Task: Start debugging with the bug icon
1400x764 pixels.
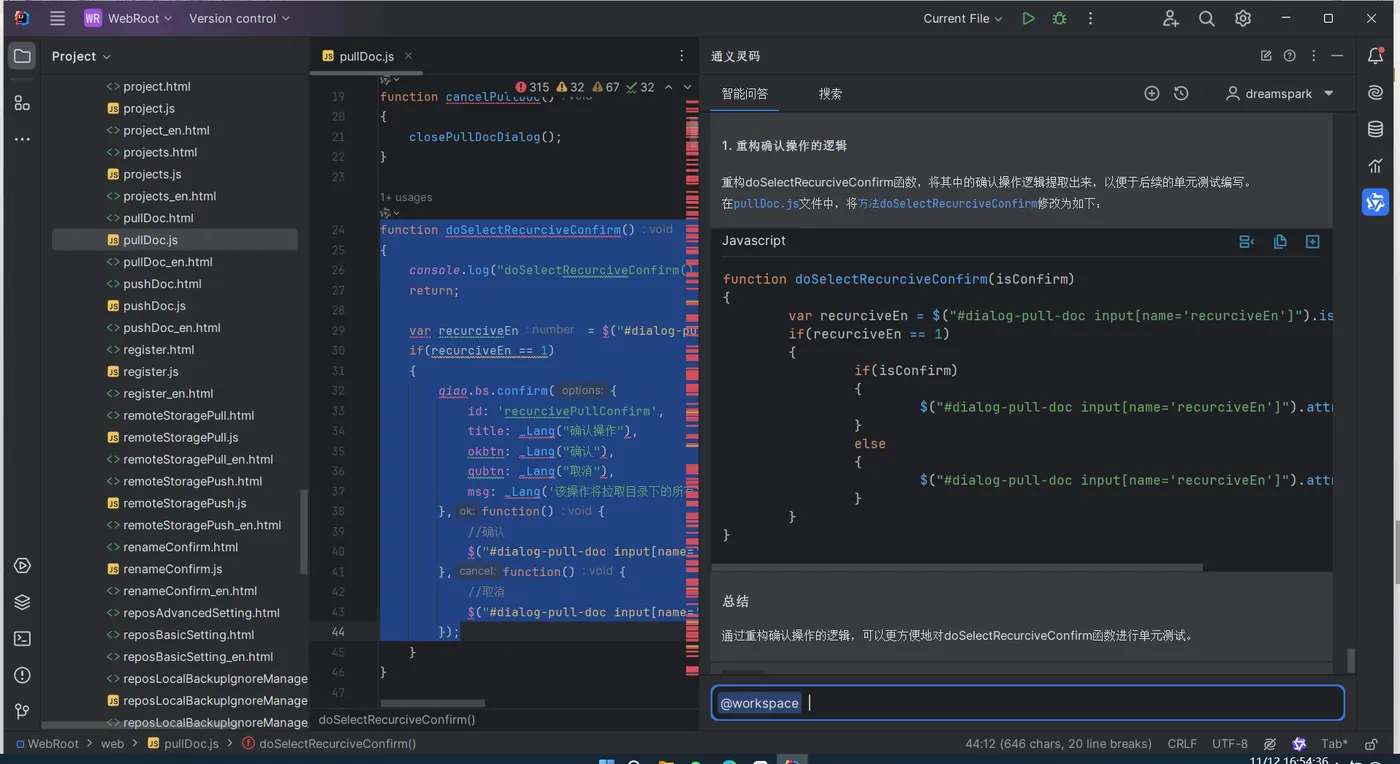Action: coord(1059,18)
